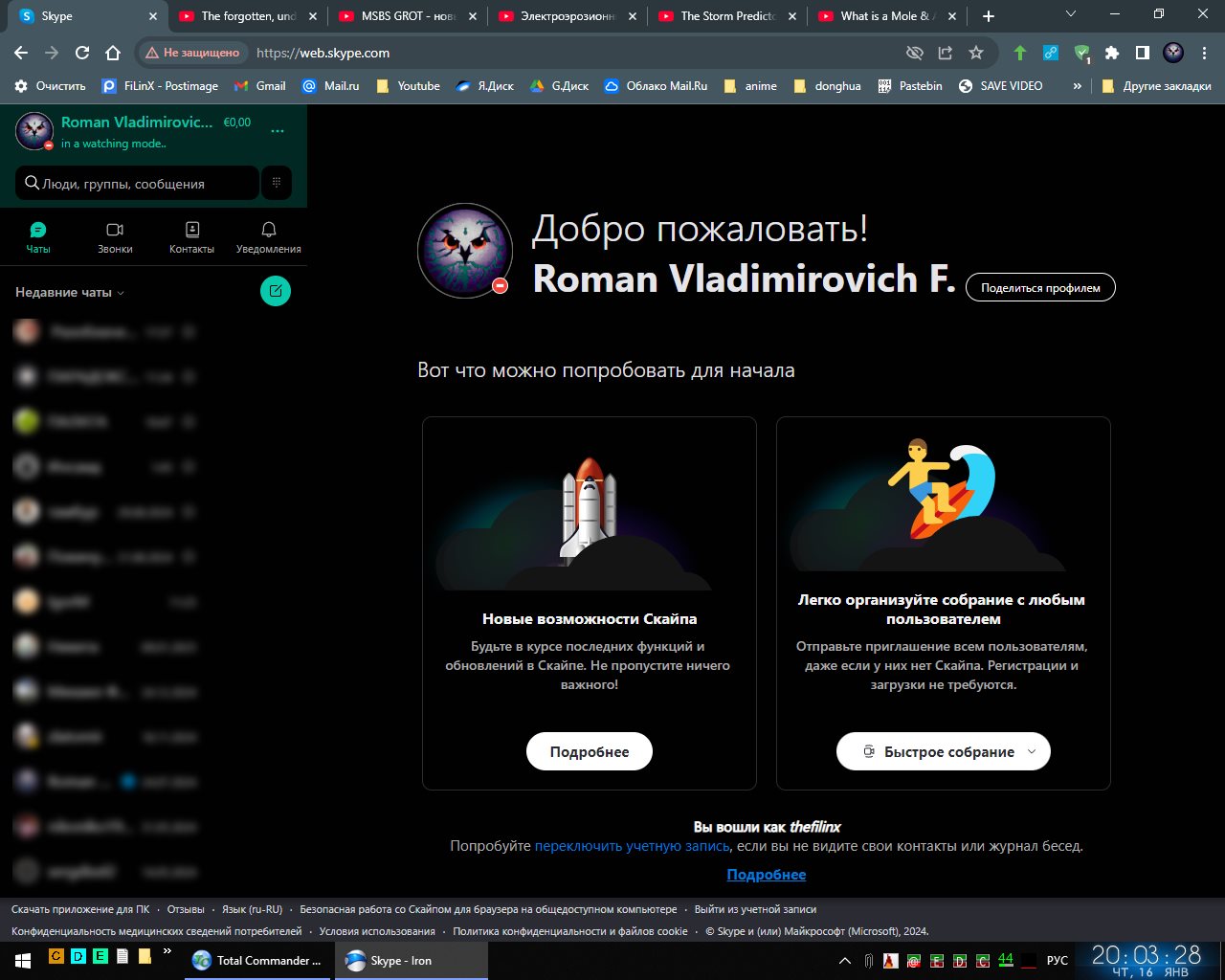Open the Я.Диск bookmark
The height and width of the screenshot is (980, 1225).
tap(485, 85)
